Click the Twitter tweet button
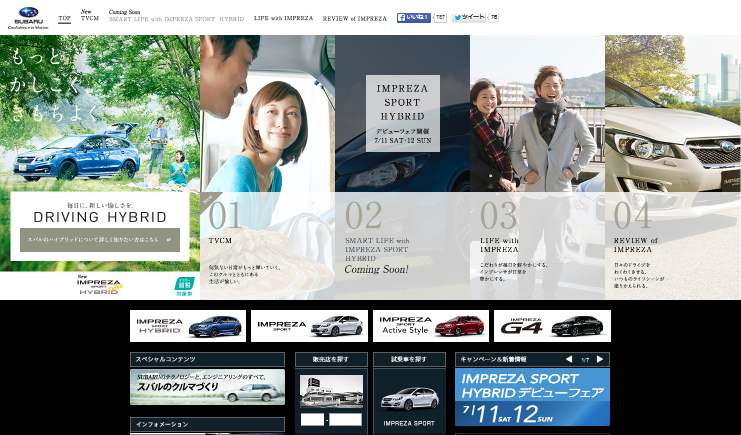 (x=469, y=17)
